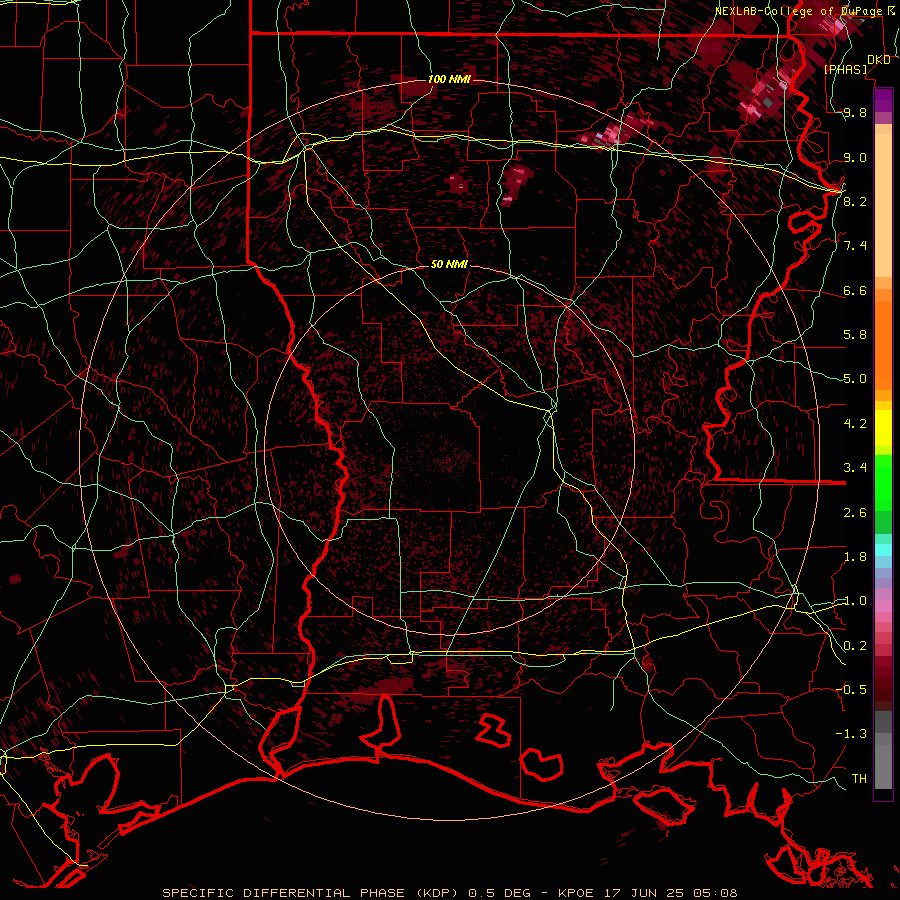
Task: Click the KPOE station identifier
Action: tap(577, 893)
